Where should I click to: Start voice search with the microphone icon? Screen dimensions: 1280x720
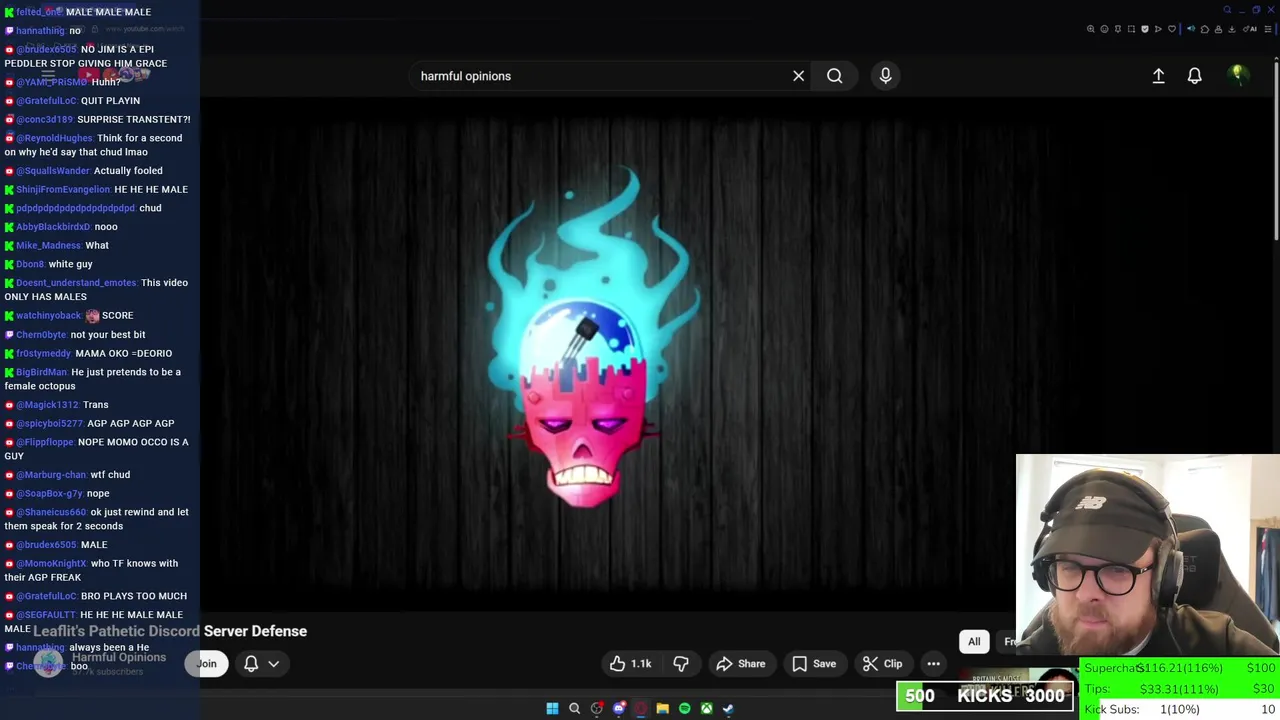pos(885,76)
